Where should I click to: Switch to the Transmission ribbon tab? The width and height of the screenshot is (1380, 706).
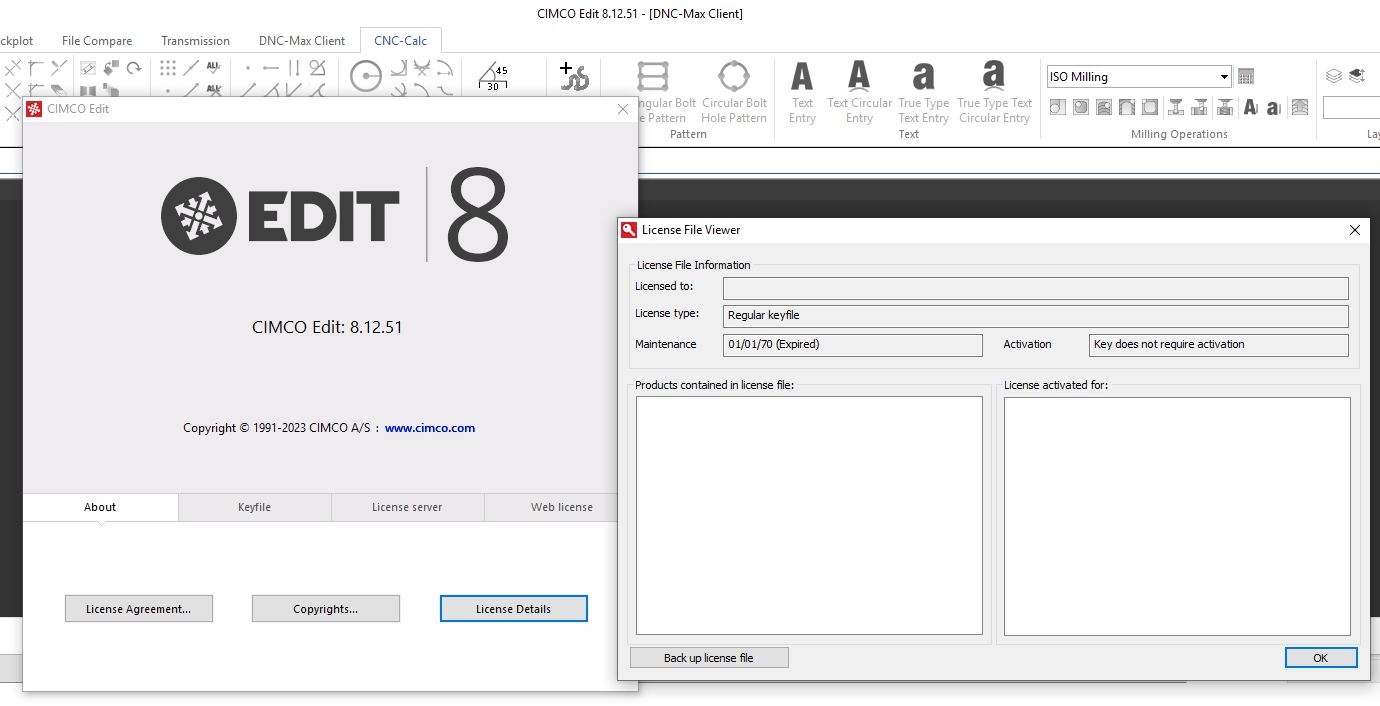coord(195,41)
